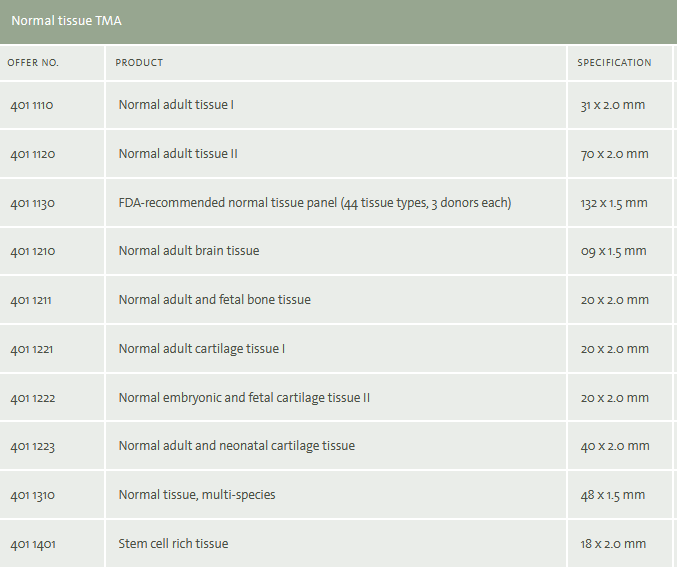
Task: Open Normal embryonic and fetal cartilage tissue II
Action: (x=245, y=398)
